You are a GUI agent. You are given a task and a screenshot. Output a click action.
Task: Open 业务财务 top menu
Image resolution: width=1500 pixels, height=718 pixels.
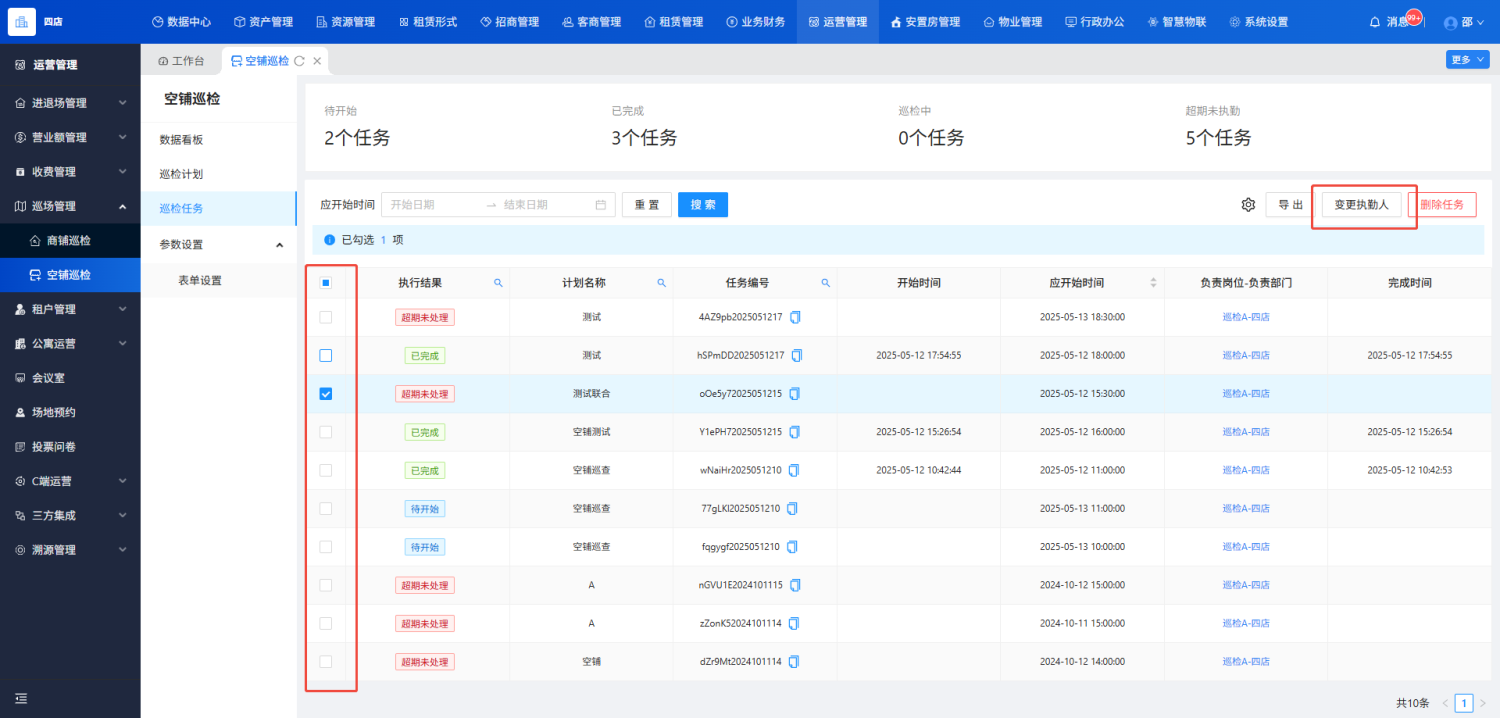755,22
